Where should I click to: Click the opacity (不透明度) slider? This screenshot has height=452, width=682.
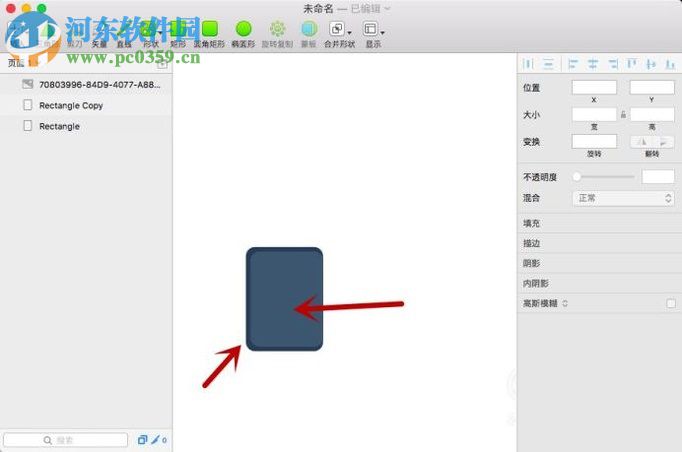[603, 177]
